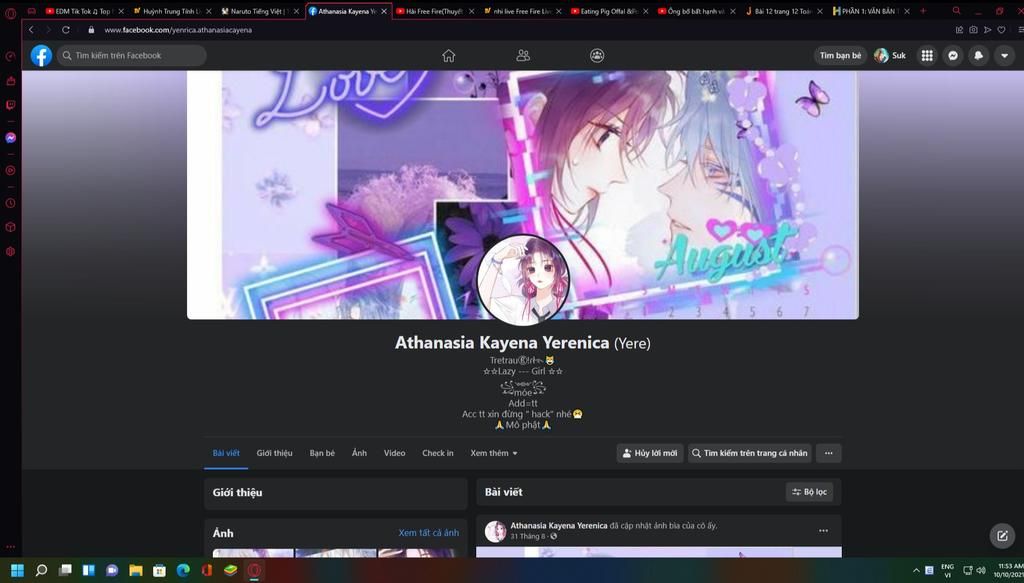Switch to the 'Hài Free Fire' browser tab
Image resolution: width=1024 pixels, height=583 pixels.
click(434, 11)
